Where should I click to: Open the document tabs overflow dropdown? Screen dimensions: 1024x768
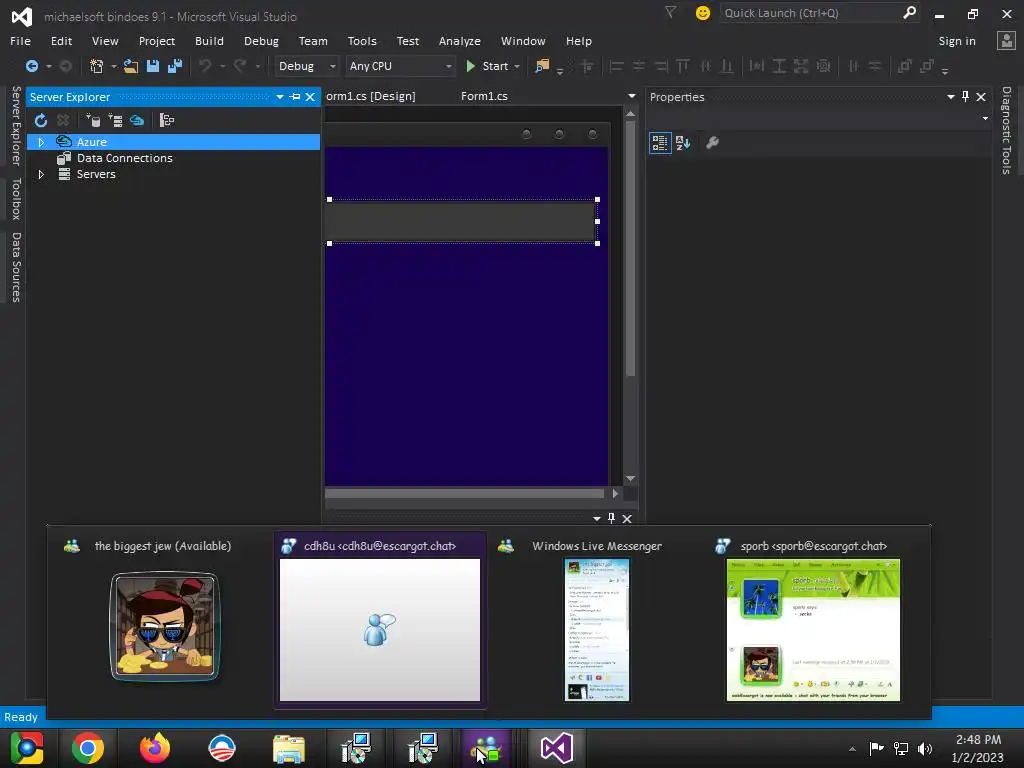click(632, 96)
